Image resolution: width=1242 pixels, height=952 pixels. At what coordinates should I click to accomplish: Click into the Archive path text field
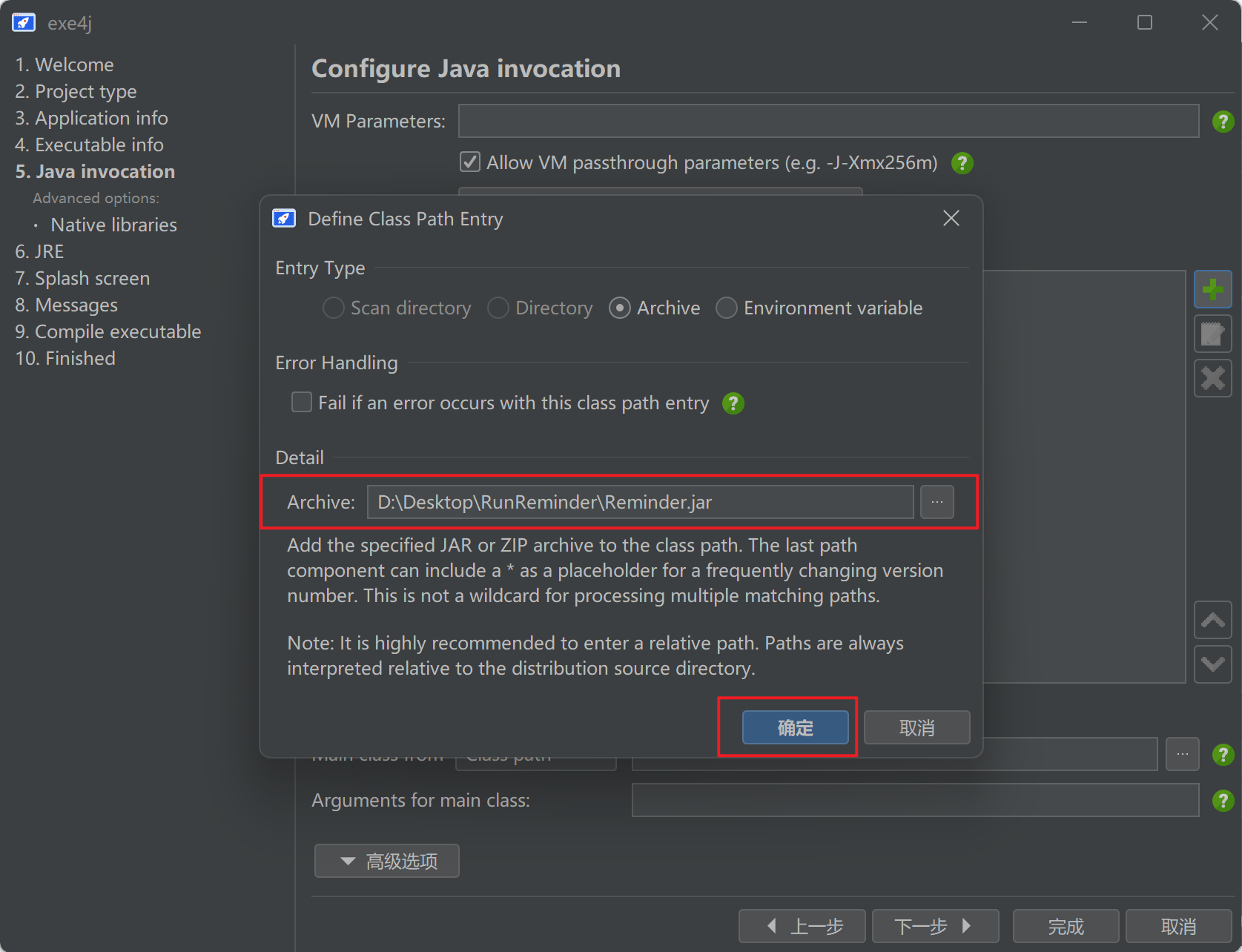(x=639, y=502)
